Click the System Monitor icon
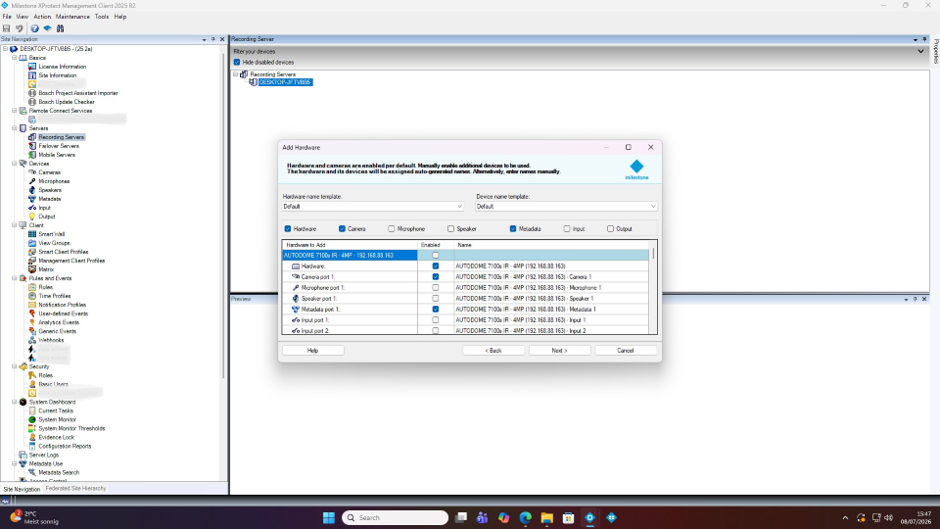 click(x=32, y=419)
